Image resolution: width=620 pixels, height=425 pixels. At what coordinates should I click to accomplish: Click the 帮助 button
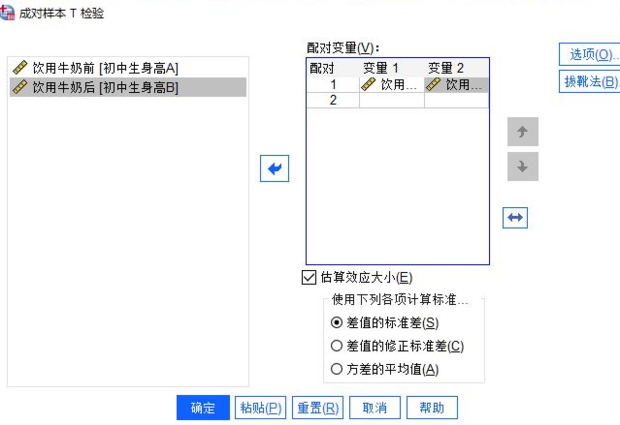click(x=432, y=408)
